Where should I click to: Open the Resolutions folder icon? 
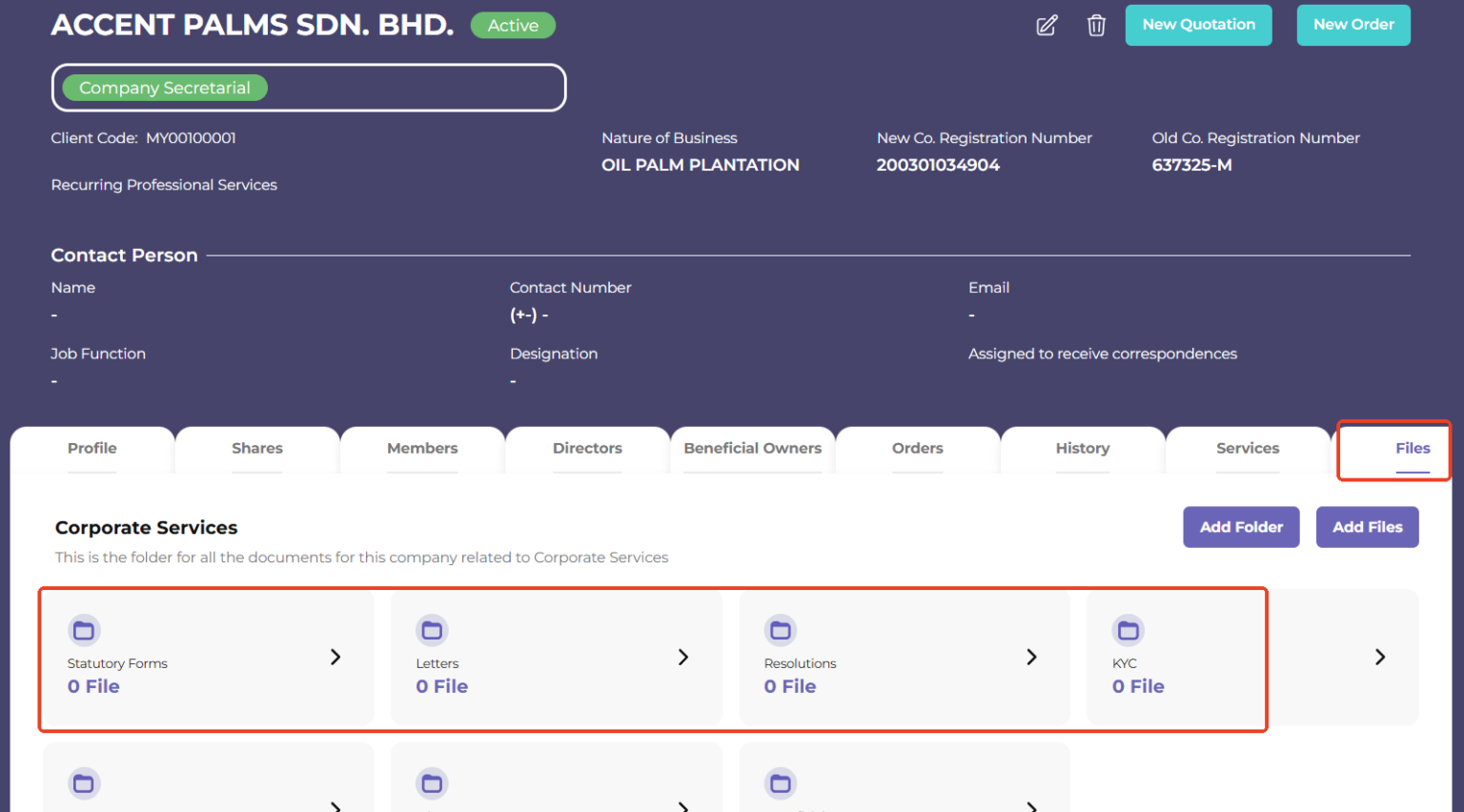pos(780,630)
